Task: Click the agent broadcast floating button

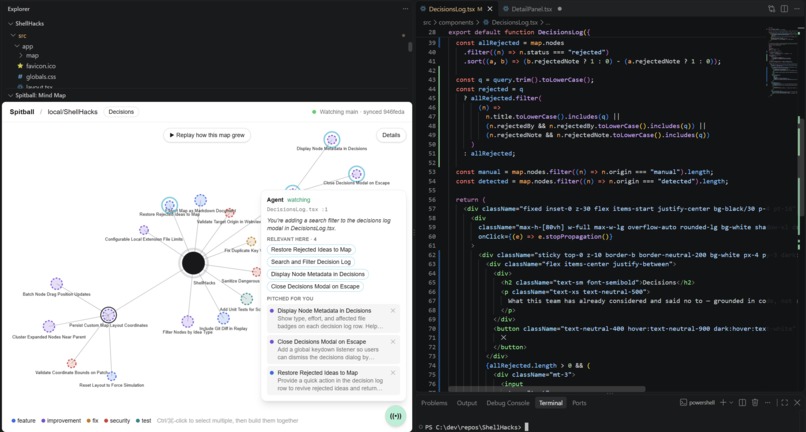Action: (x=395, y=416)
